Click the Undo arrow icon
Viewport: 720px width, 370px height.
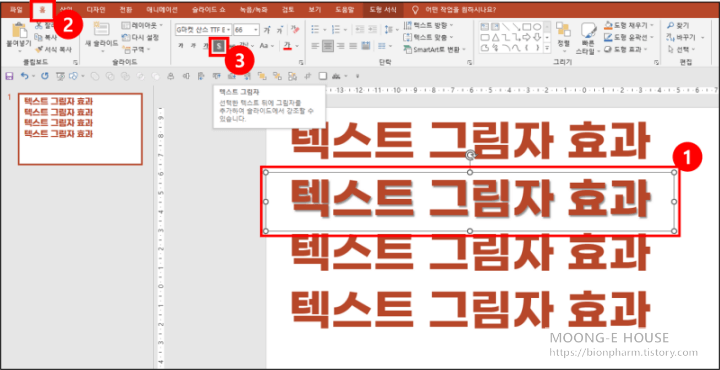(x=24, y=76)
